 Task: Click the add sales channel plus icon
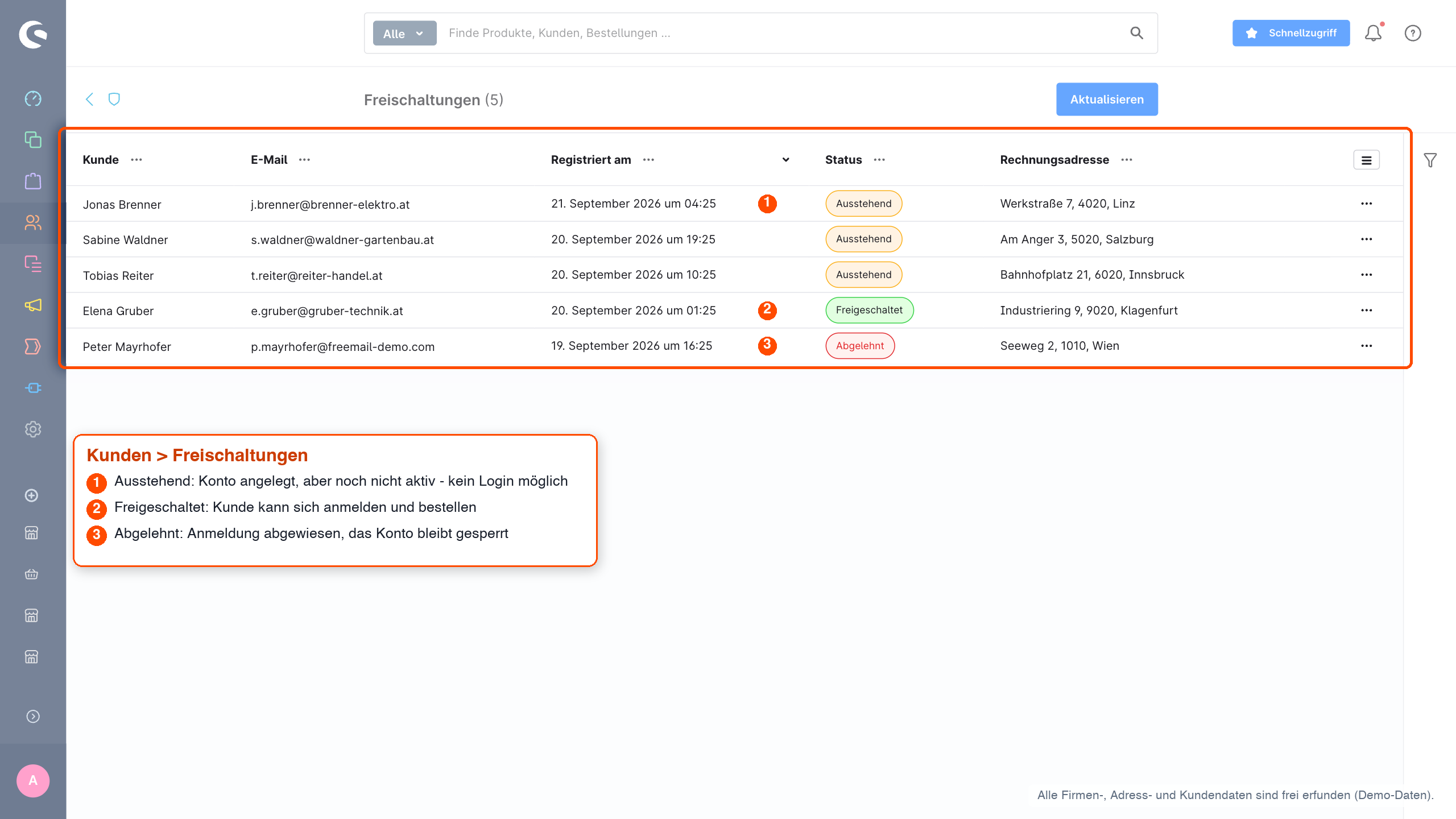pyautogui.click(x=32, y=495)
